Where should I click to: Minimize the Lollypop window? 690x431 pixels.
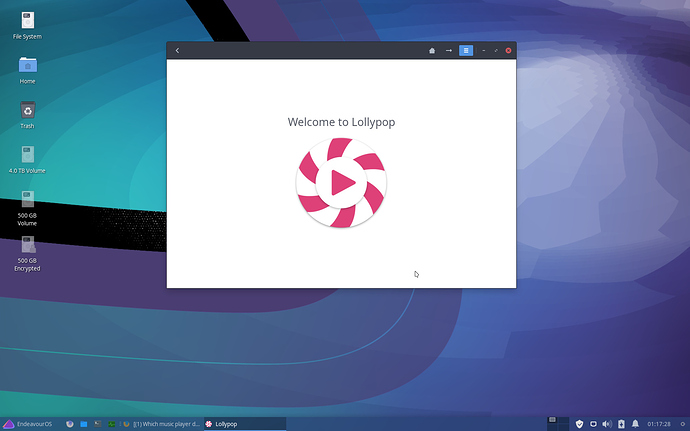point(484,51)
